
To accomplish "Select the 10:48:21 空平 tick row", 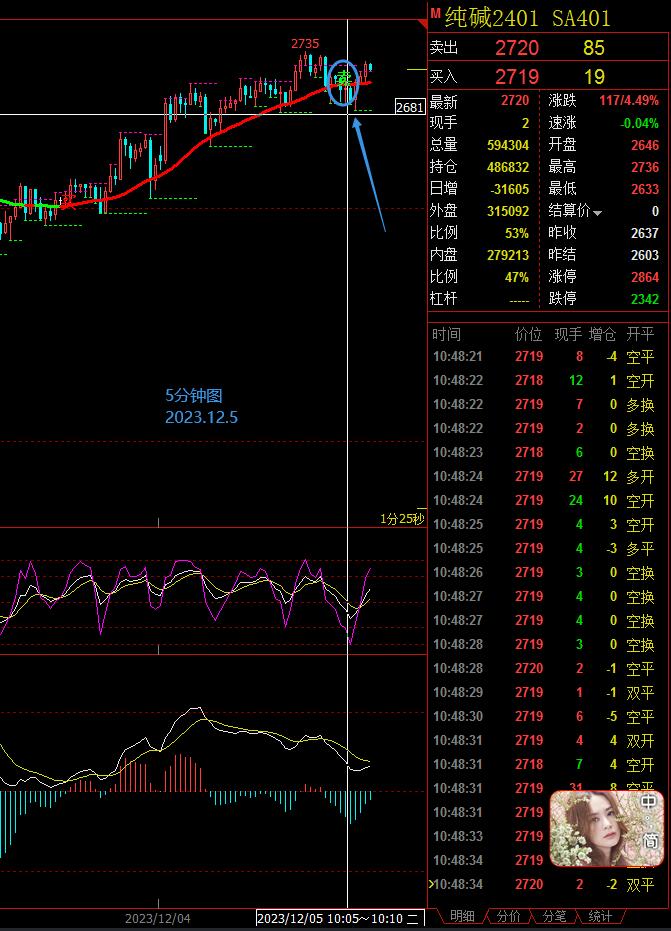I will pos(543,357).
